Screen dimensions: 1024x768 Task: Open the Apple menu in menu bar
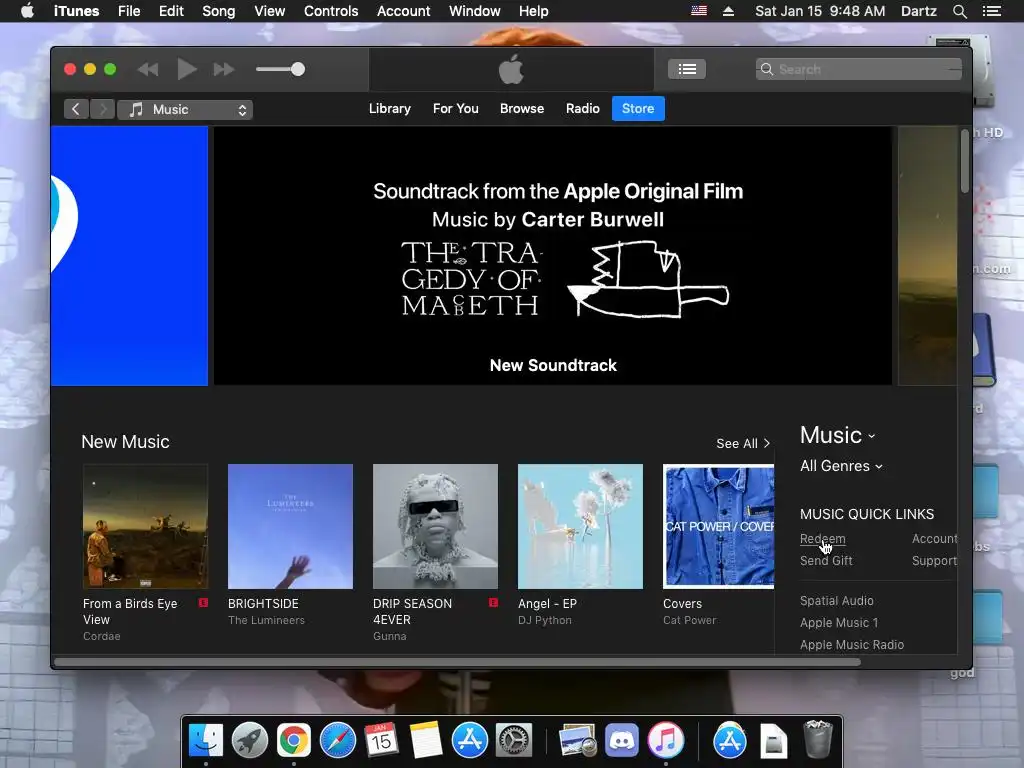(27, 11)
